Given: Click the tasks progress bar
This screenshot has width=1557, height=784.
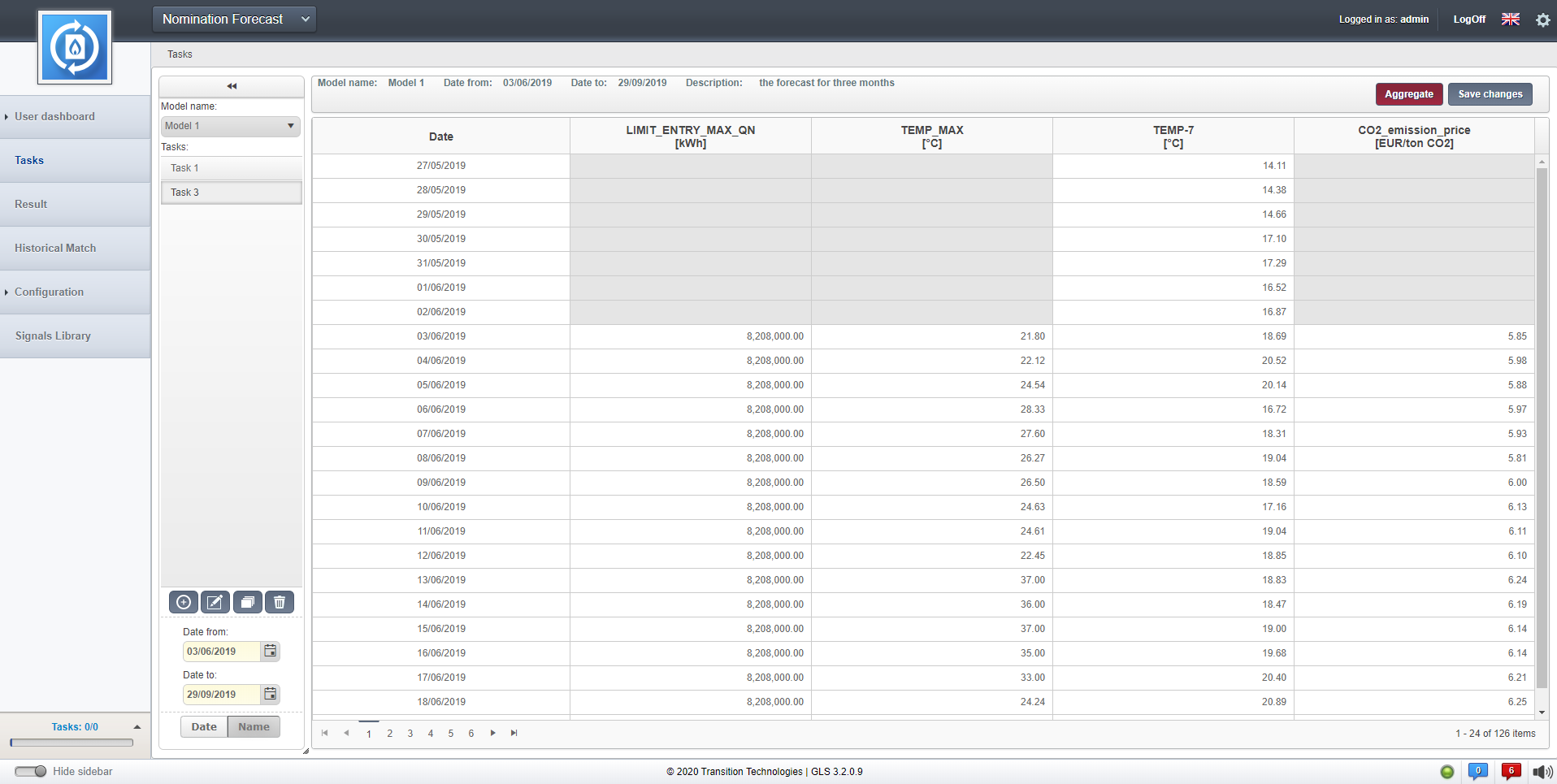Looking at the screenshot, I should (x=72, y=743).
